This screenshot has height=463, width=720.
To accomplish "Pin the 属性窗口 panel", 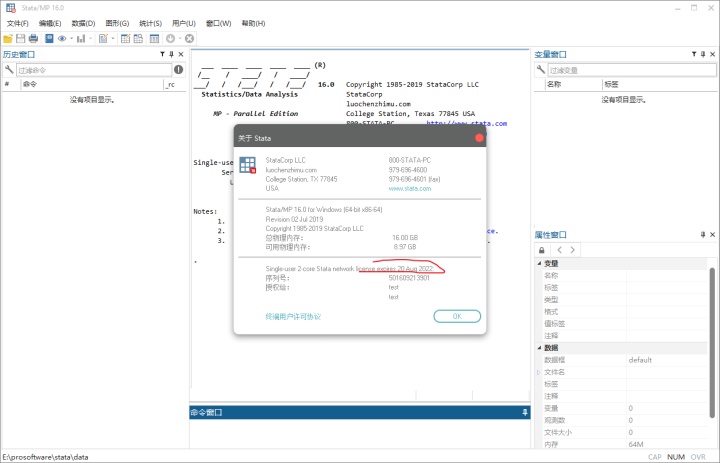I will point(703,235).
